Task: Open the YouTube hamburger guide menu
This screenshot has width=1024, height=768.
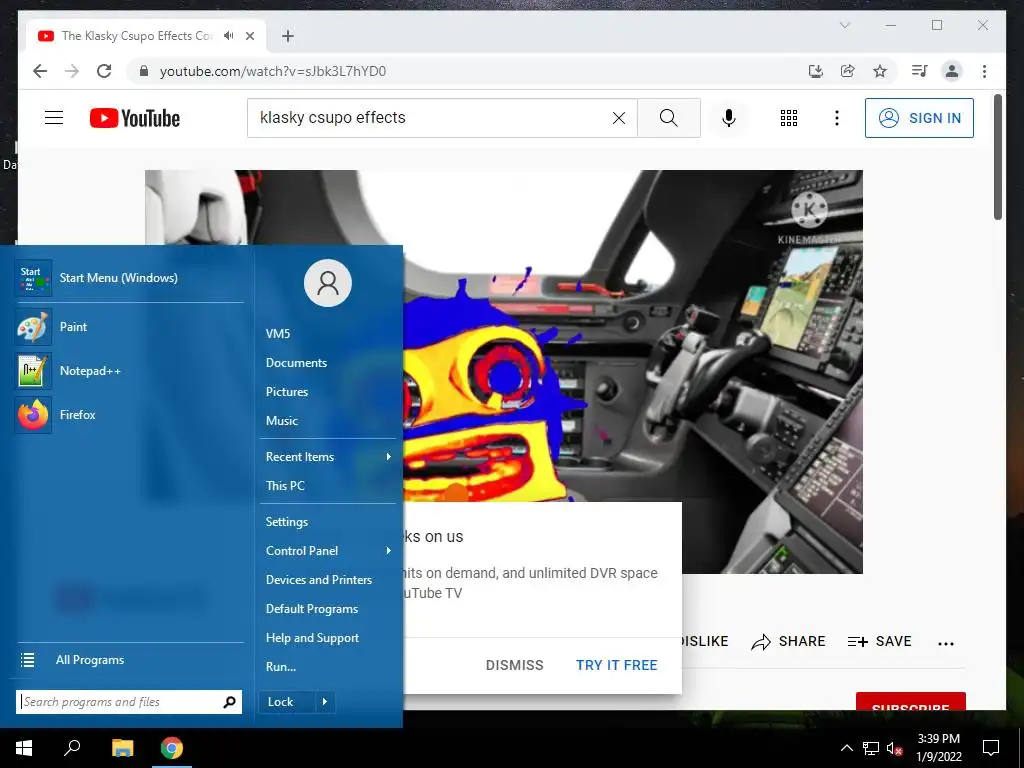Action: point(54,118)
